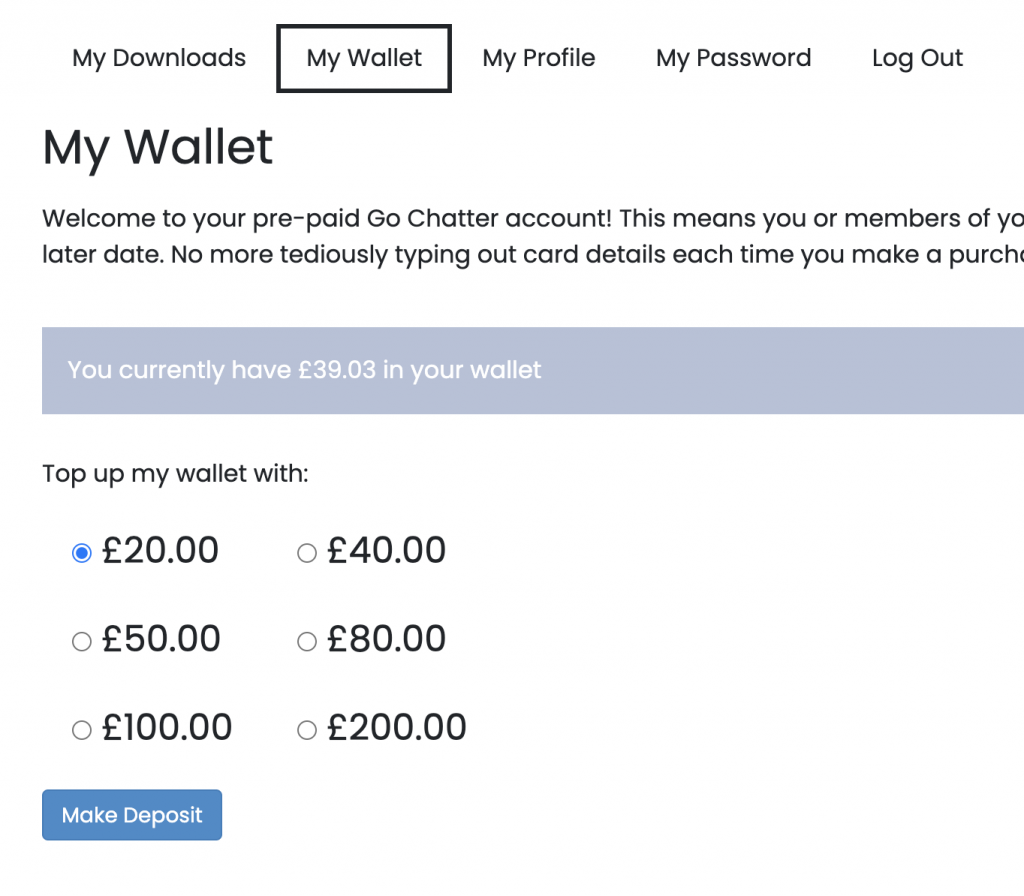Select the My Wallet tab
Viewport: 1024px width, 896px height.
[364, 58]
